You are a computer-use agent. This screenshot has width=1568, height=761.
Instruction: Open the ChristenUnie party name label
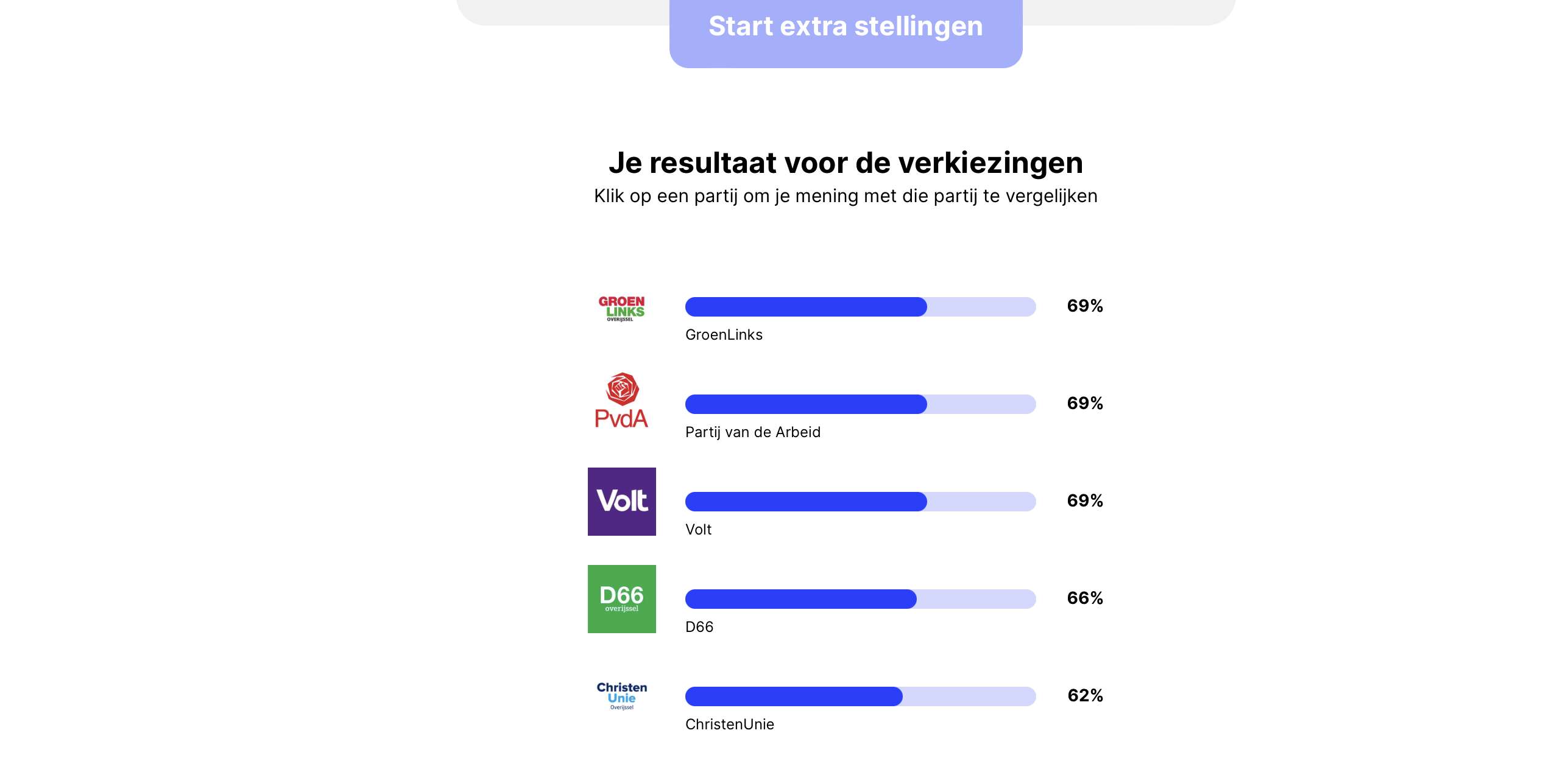pyautogui.click(x=730, y=724)
